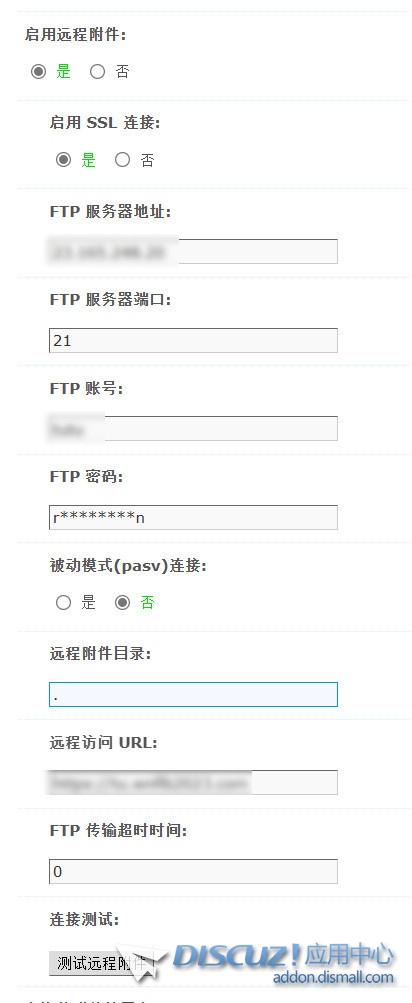
Task: Click the 启用远程附件 section label
Action: pos(75,35)
